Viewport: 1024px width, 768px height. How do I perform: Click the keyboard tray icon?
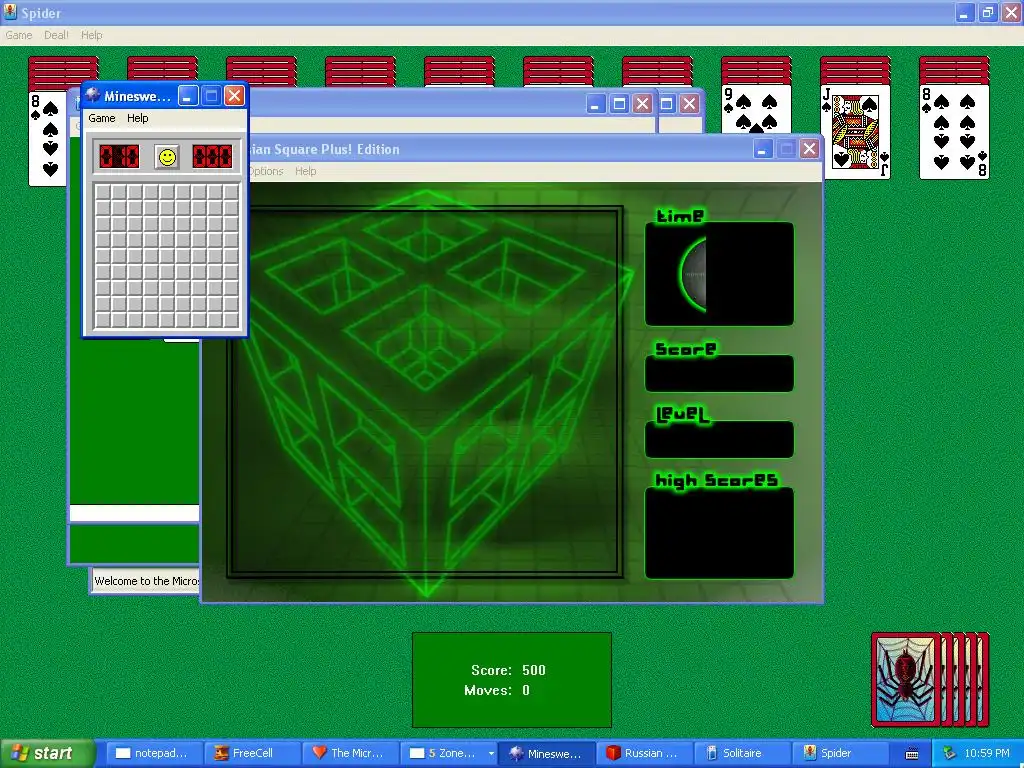(x=912, y=754)
